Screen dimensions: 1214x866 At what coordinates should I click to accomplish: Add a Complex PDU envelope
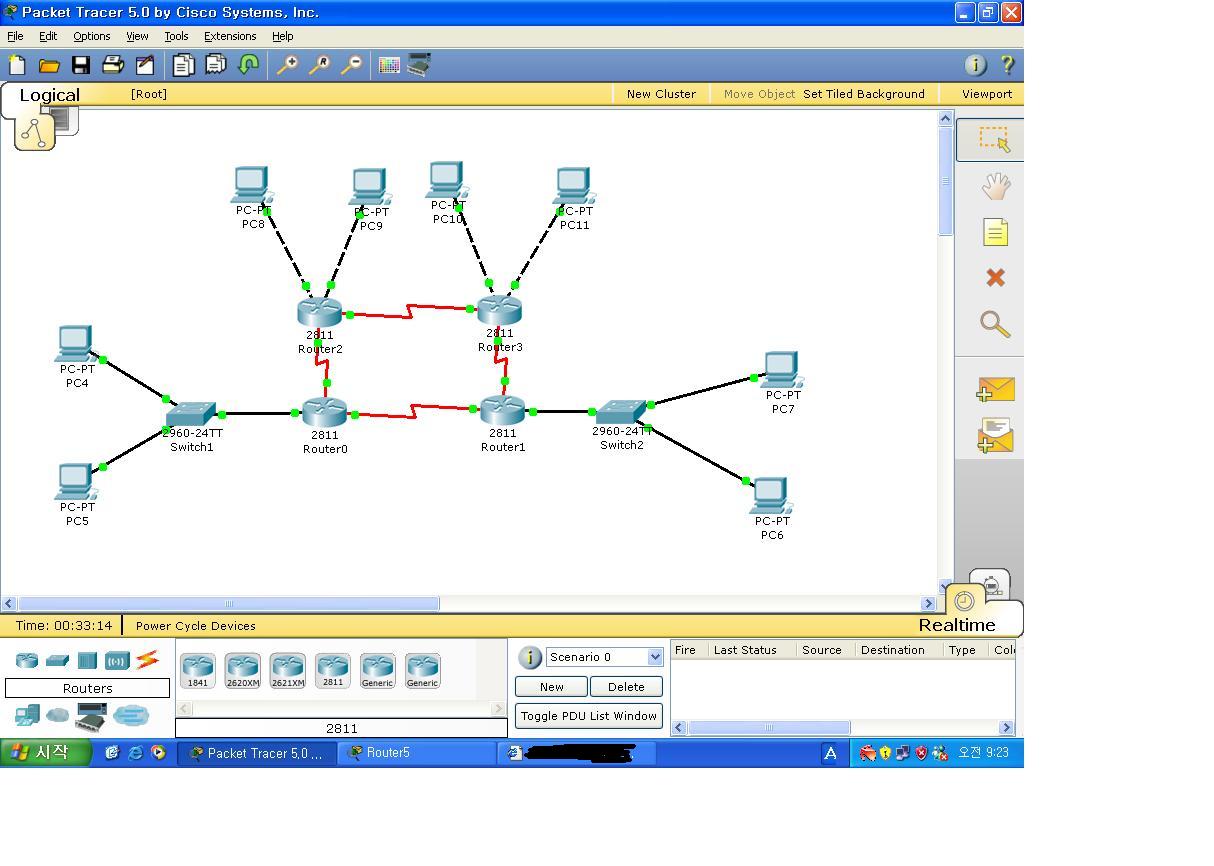click(x=995, y=435)
